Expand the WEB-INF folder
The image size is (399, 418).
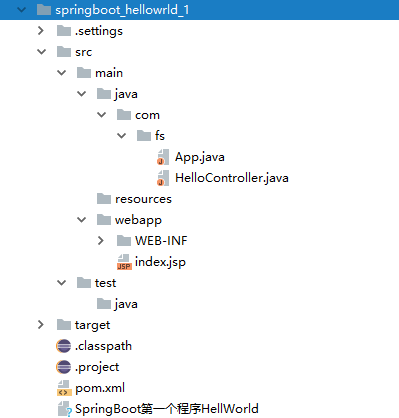click(101, 240)
